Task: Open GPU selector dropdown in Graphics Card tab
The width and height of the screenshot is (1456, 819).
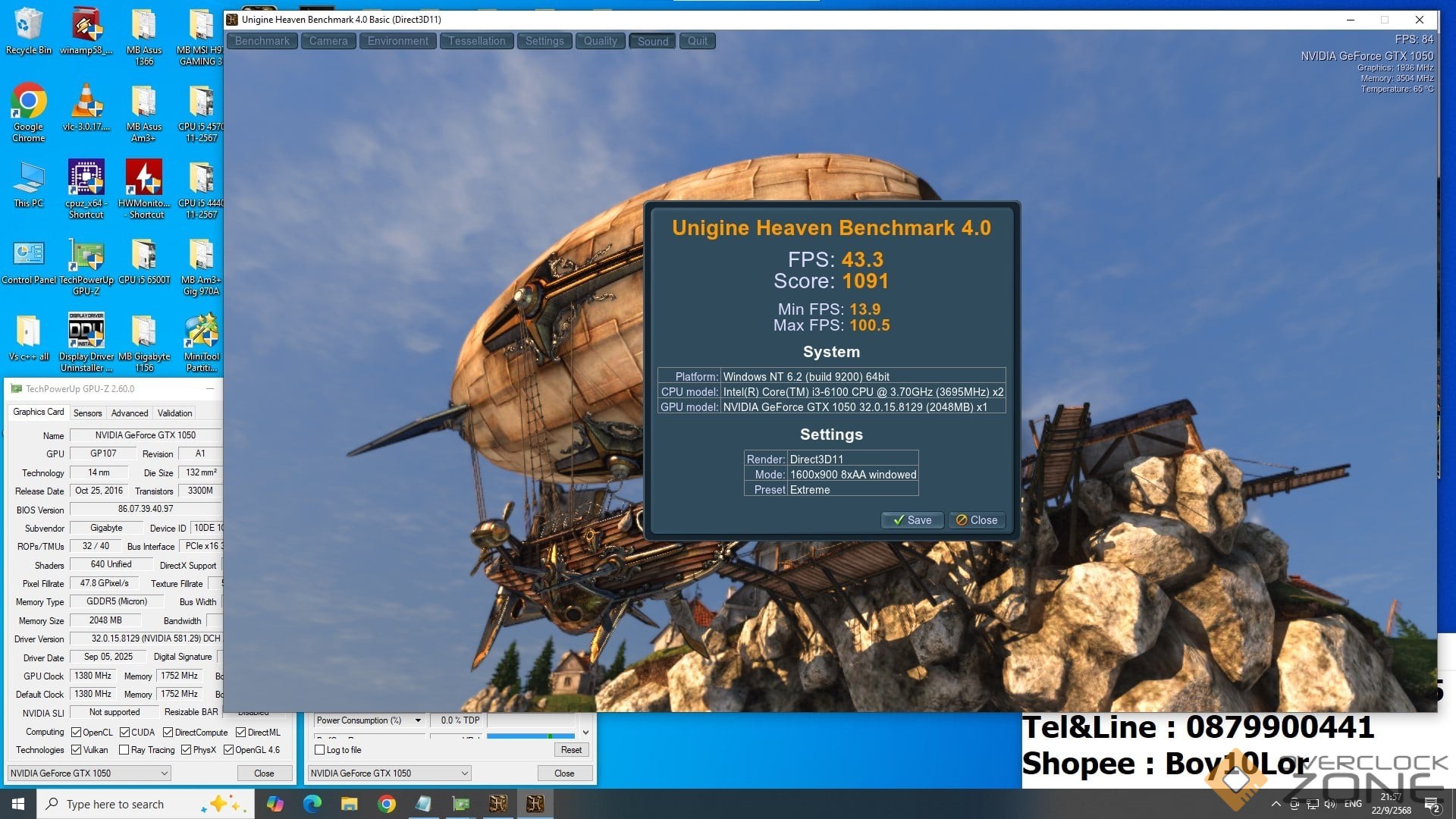Action: pos(89,773)
